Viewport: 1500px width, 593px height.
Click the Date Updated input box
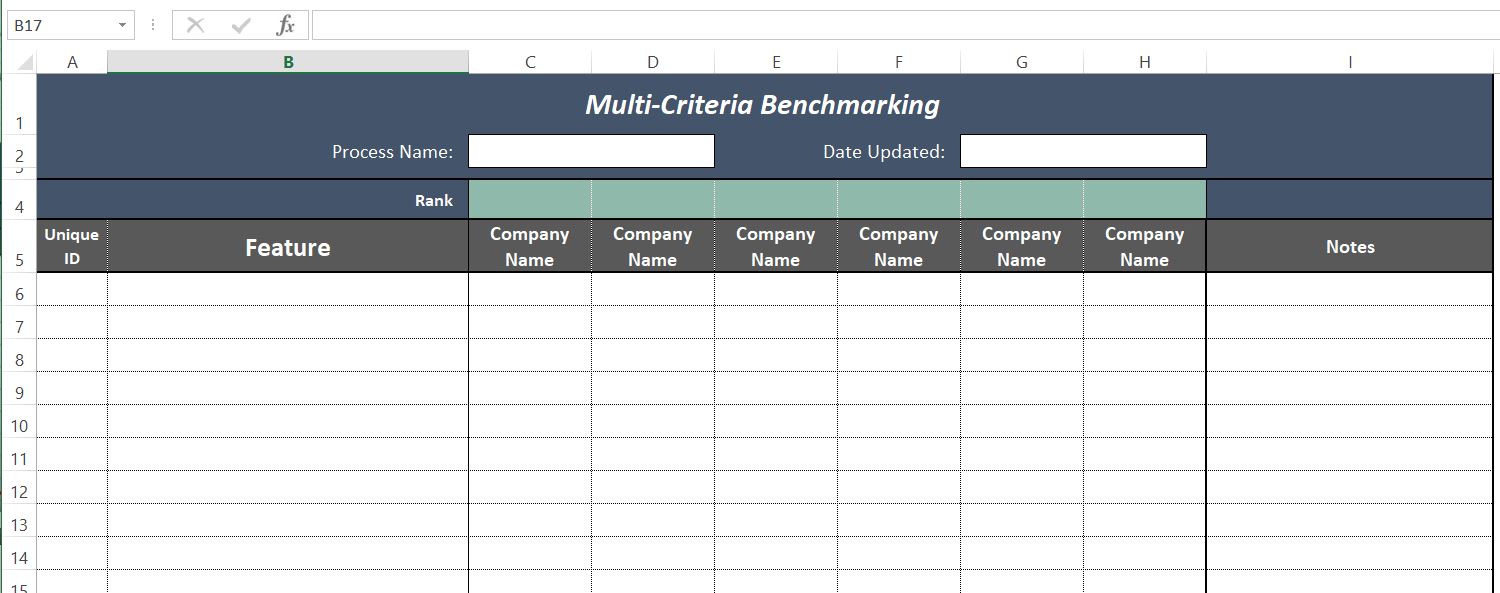(x=1083, y=151)
